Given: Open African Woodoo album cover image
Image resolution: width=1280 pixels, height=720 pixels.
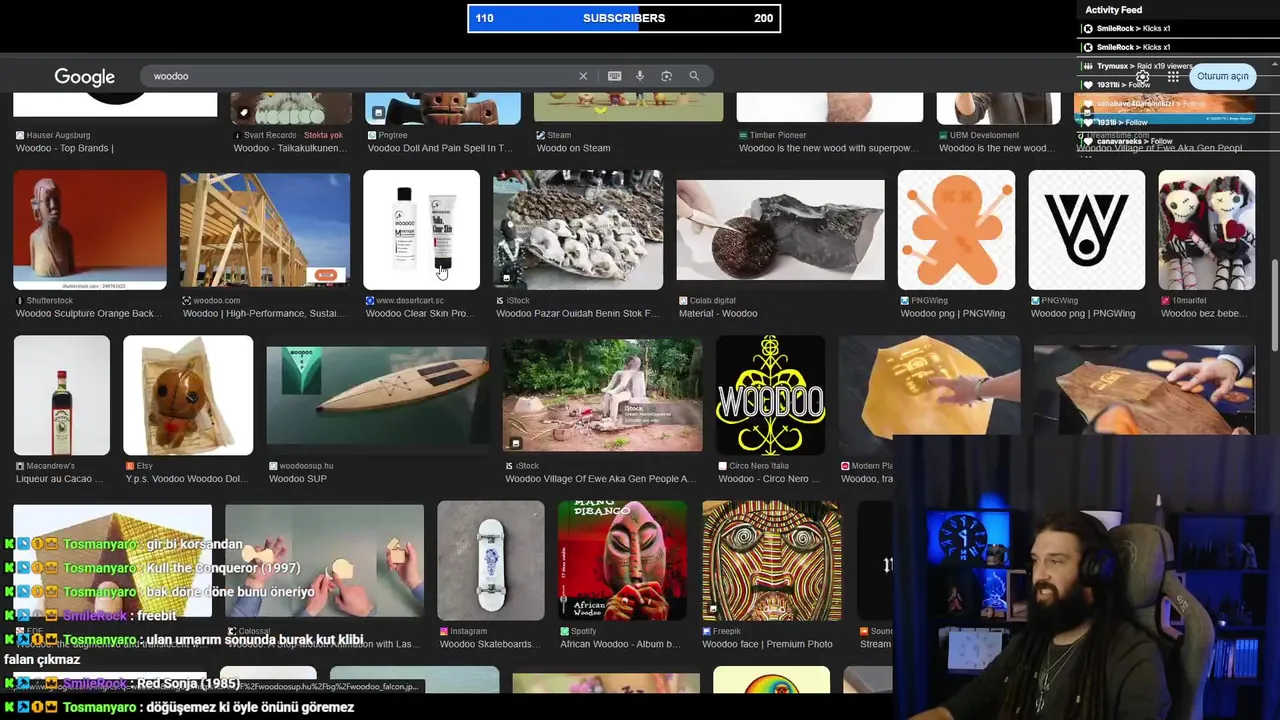Looking at the screenshot, I should (622, 561).
